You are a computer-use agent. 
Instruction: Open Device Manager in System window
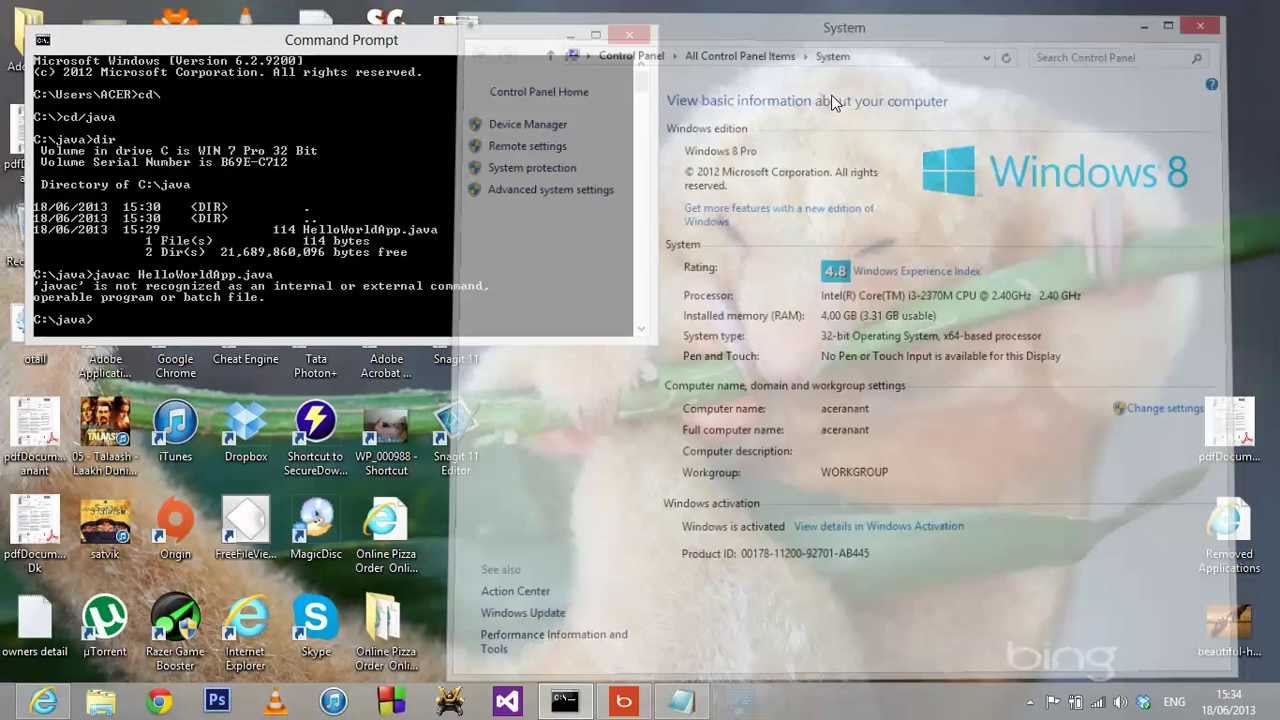(527, 124)
